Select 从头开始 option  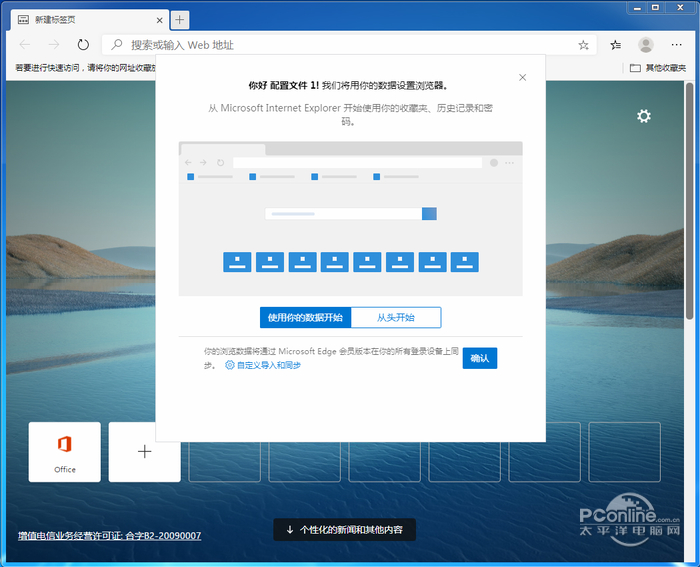point(396,317)
